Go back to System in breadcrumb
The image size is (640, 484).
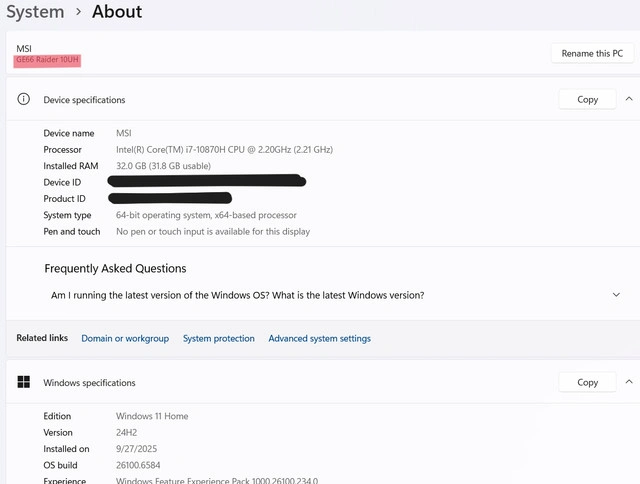pyautogui.click(x=34, y=12)
